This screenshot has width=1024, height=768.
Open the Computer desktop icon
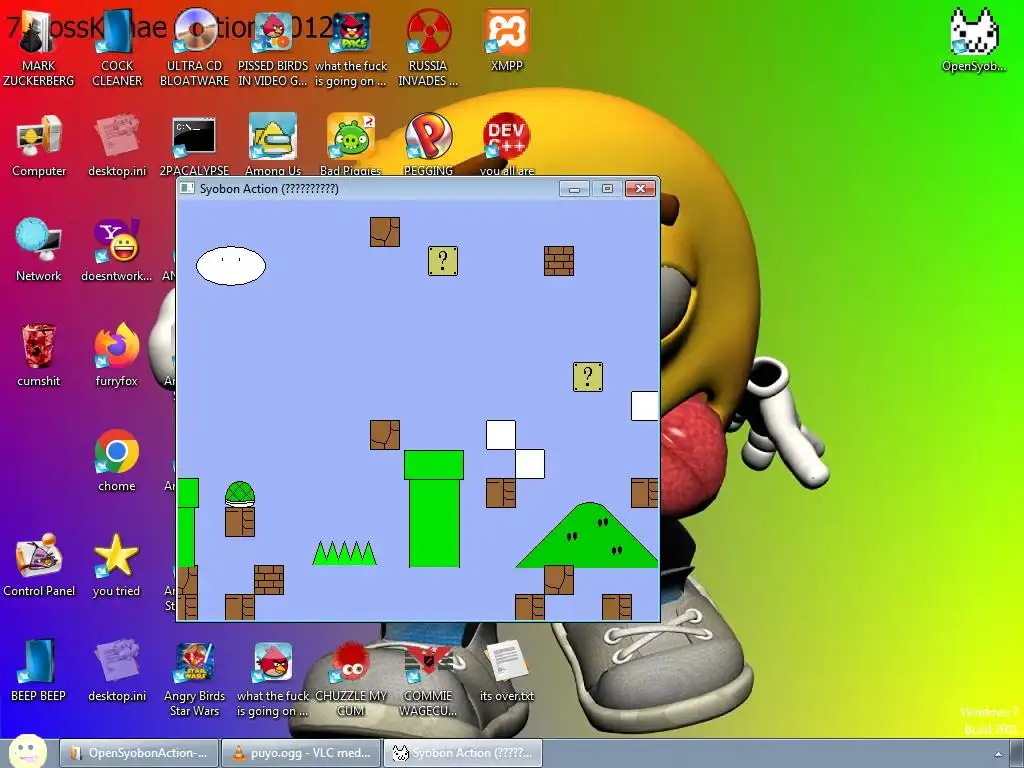click(39, 146)
